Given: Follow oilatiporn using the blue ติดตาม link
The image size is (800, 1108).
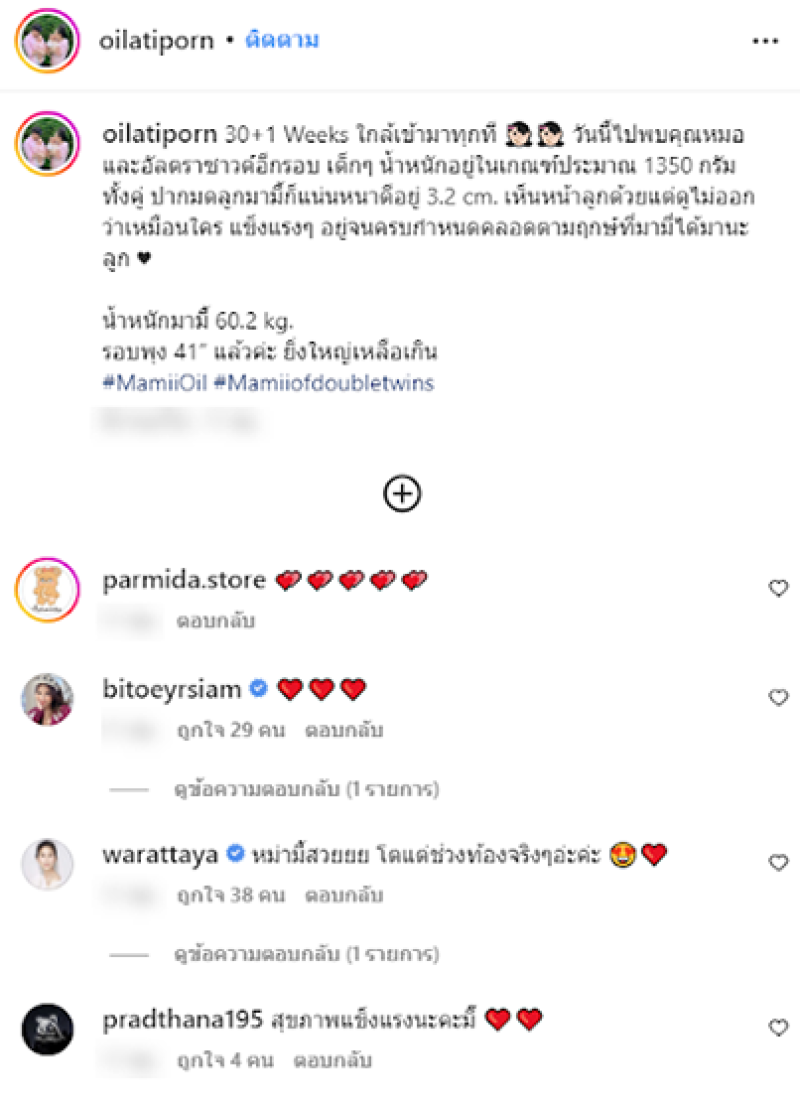Looking at the screenshot, I should [x=282, y=40].
